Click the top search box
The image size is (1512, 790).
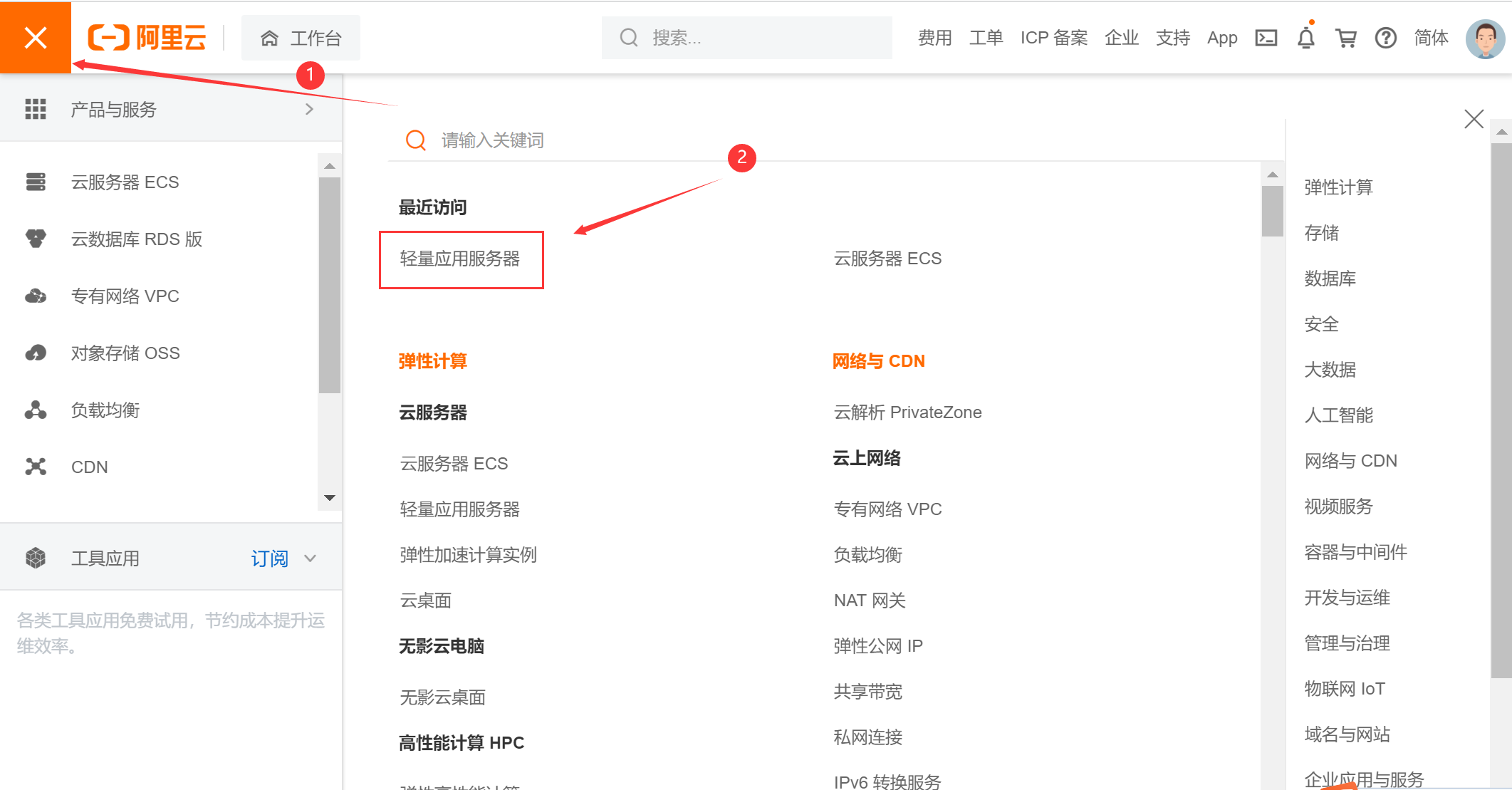[x=746, y=38]
